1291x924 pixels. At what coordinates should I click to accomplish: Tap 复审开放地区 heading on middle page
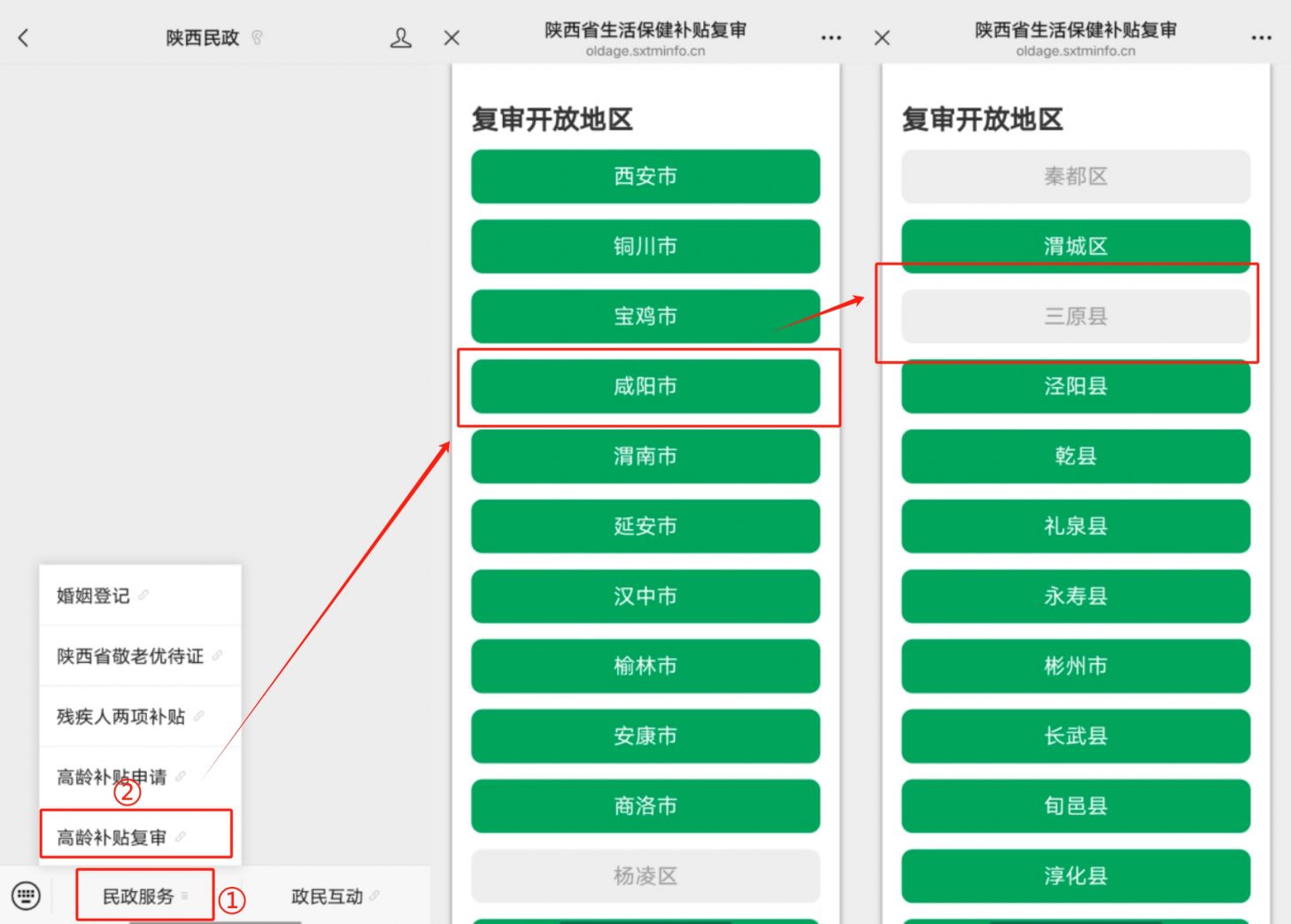pyautogui.click(x=553, y=119)
